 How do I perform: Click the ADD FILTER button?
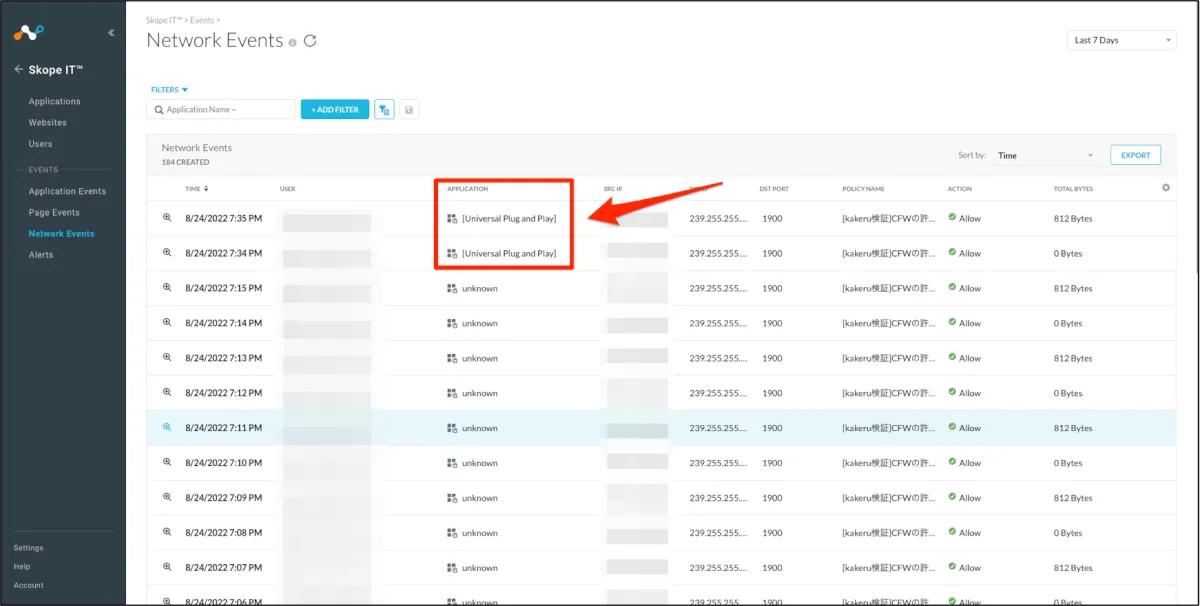tap(335, 109)
